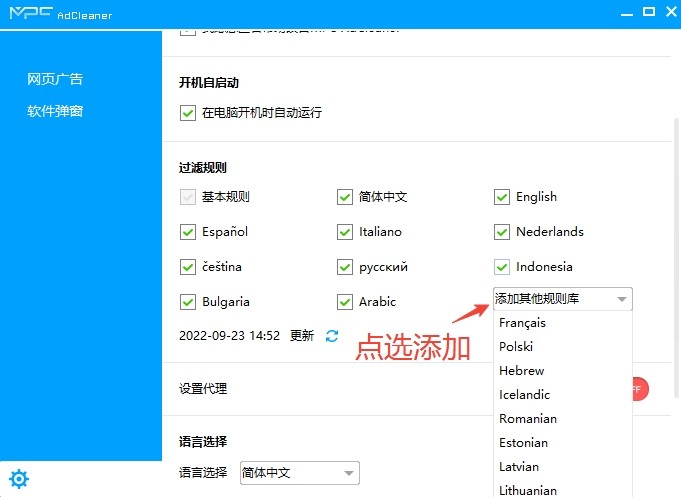Viewport: 681px width, 497px height.
Task: Uncheck 在电脑开机时自动运行 checkbox
Action: point(188,113)
